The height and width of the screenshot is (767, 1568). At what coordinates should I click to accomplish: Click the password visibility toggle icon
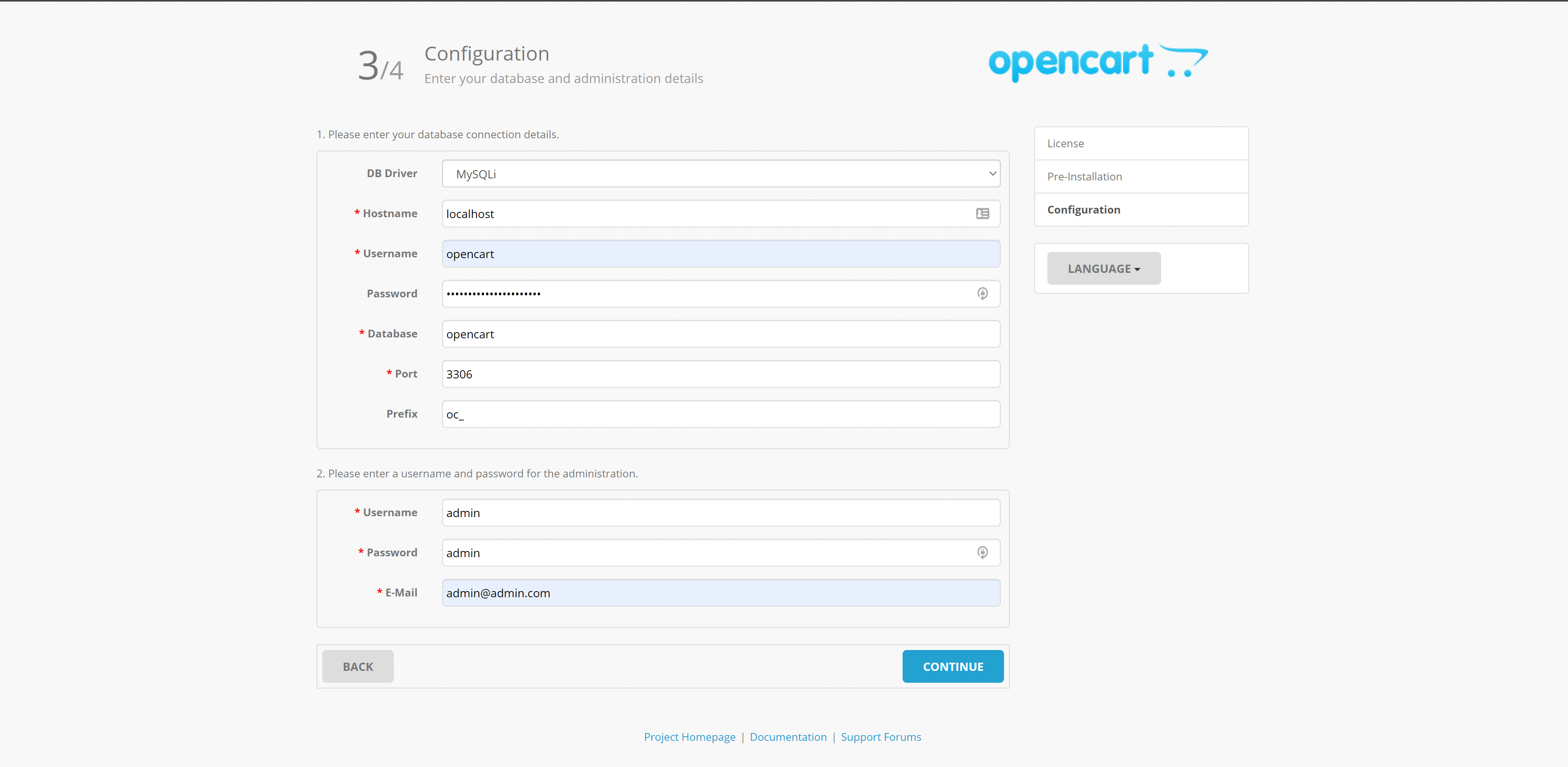983,293
